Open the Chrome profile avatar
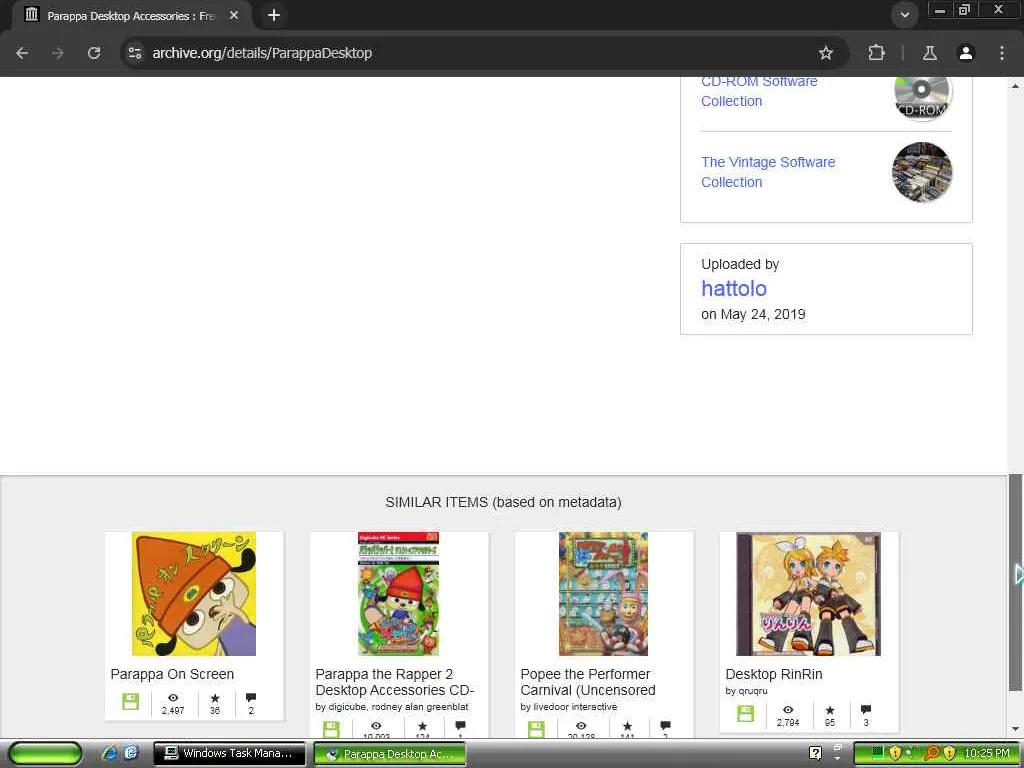The height and width of the screenshot is (768, 1024). coord(966,53)
